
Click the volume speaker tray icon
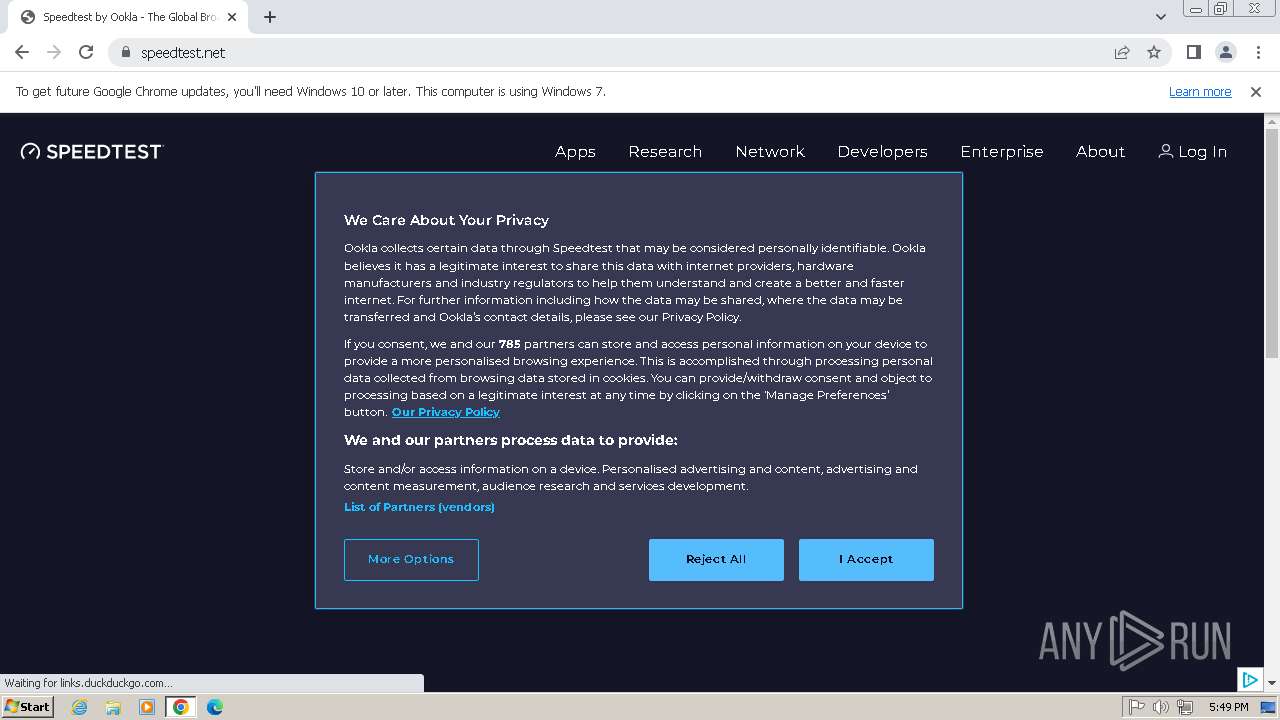[x=1161, y=707]
